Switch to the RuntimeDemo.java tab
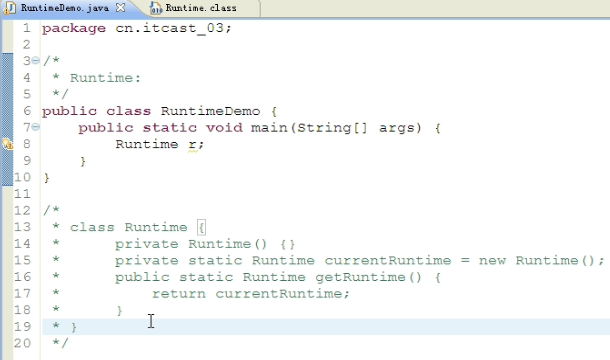610x360 pixels. point(65,8)
